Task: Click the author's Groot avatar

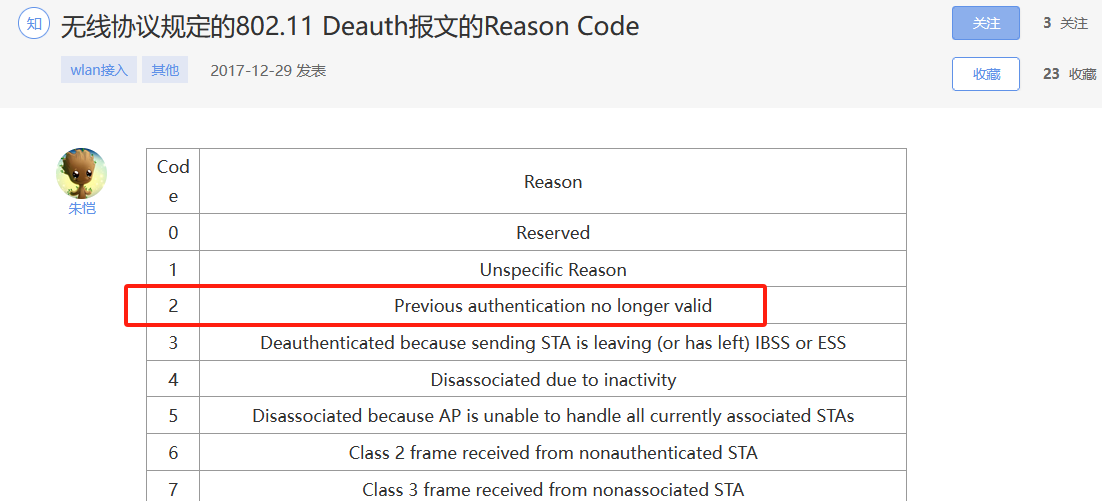Action: click(x=82, y=173)
